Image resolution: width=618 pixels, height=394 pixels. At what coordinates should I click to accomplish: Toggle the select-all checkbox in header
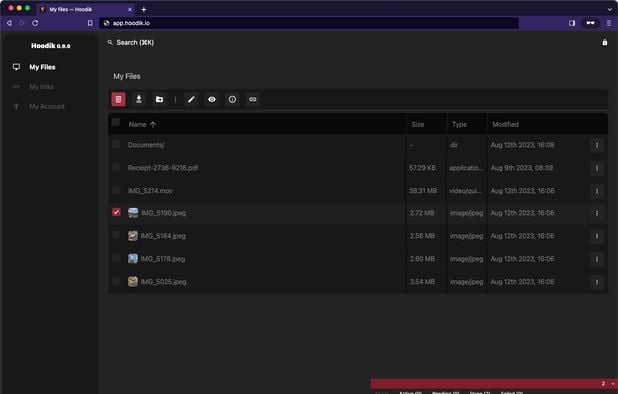tap(115, 122)
